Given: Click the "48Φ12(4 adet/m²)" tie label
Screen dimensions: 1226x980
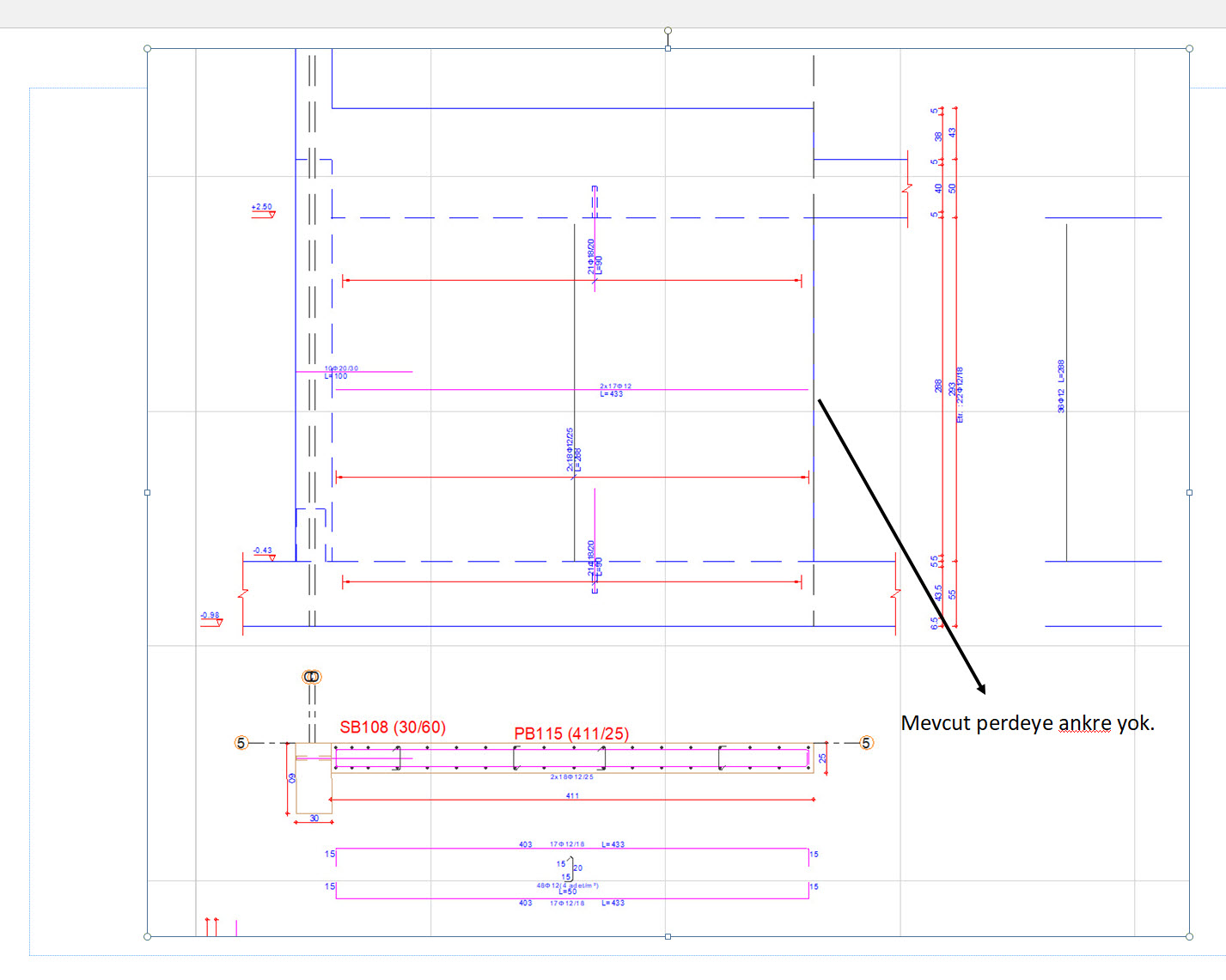Looking at the screenshot, I should tap(568, 886).
